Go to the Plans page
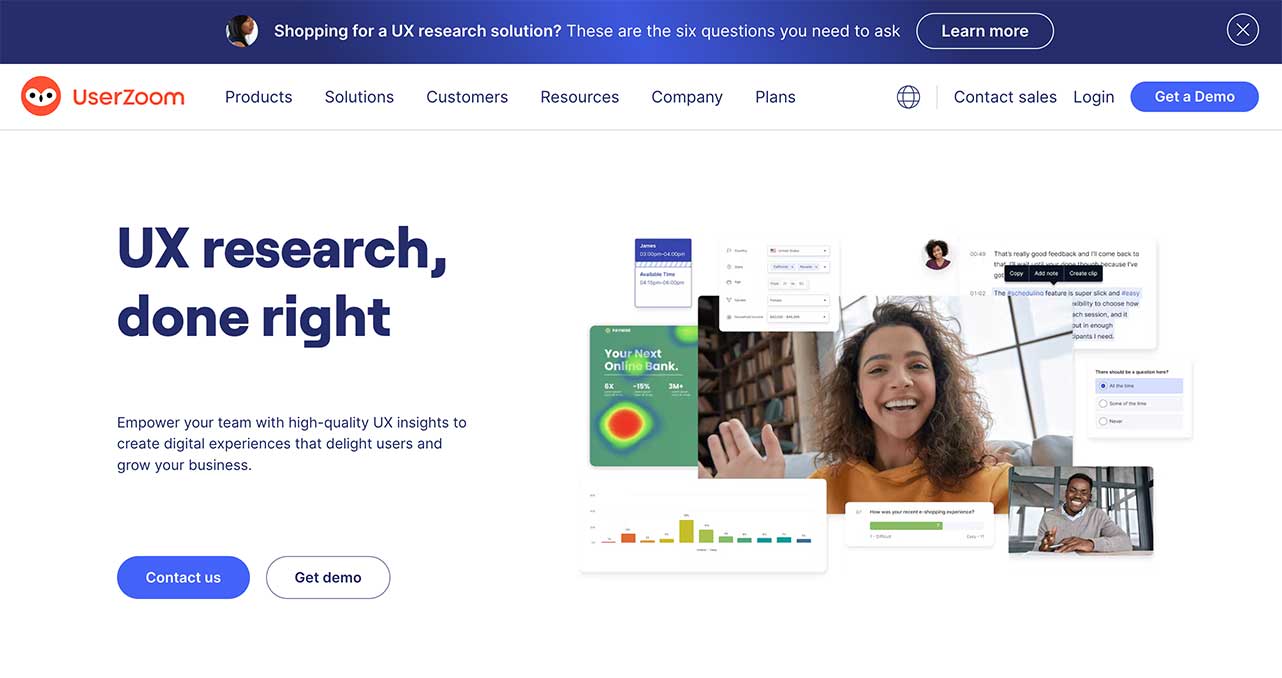This screenshot has height=678, width=1282. pos(775,97)
